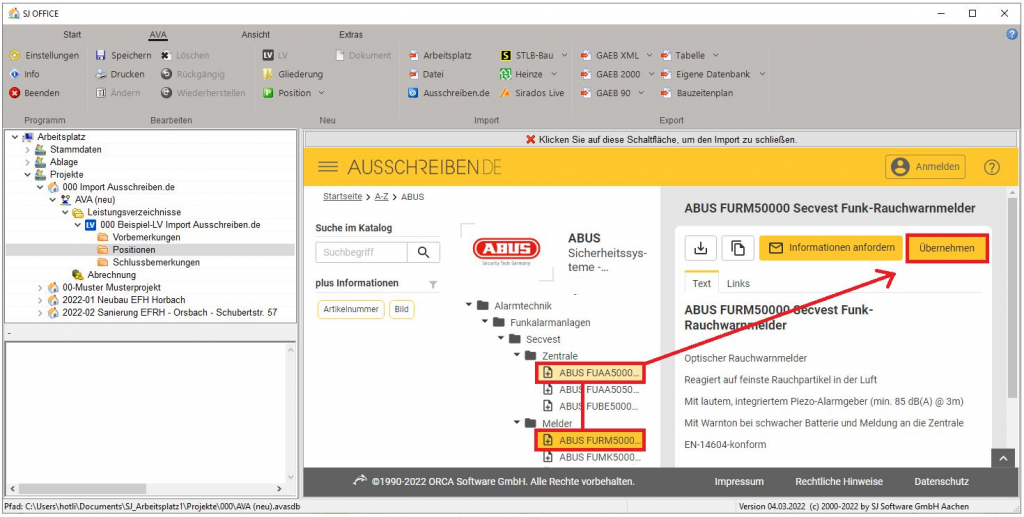
Task: Toggle the Bild filter chip
Action: tap(401, 310)
